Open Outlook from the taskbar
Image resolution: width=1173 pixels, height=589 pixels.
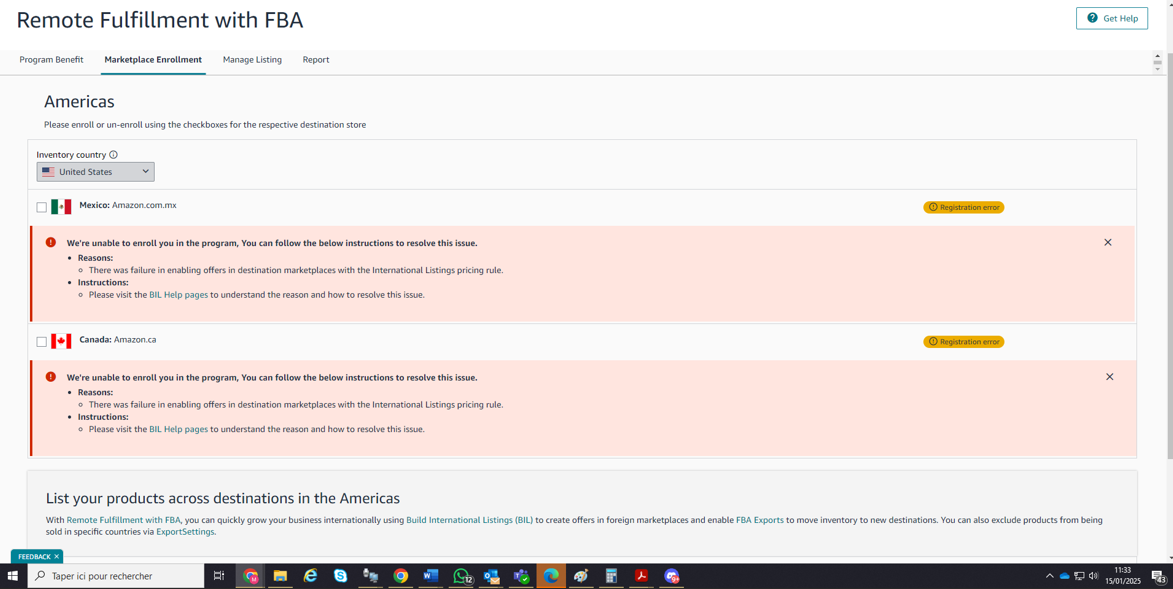[491, 576]
